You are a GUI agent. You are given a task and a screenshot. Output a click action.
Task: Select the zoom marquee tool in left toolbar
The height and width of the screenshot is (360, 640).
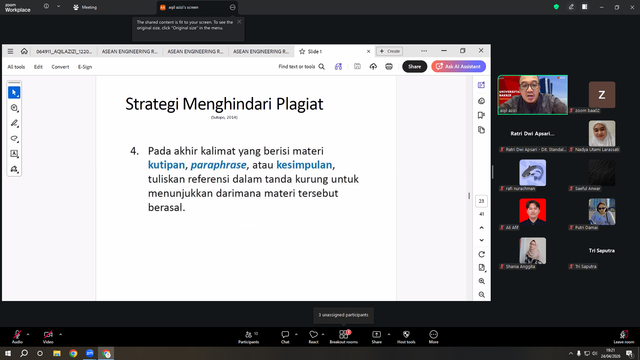click(x=14, y=108)
